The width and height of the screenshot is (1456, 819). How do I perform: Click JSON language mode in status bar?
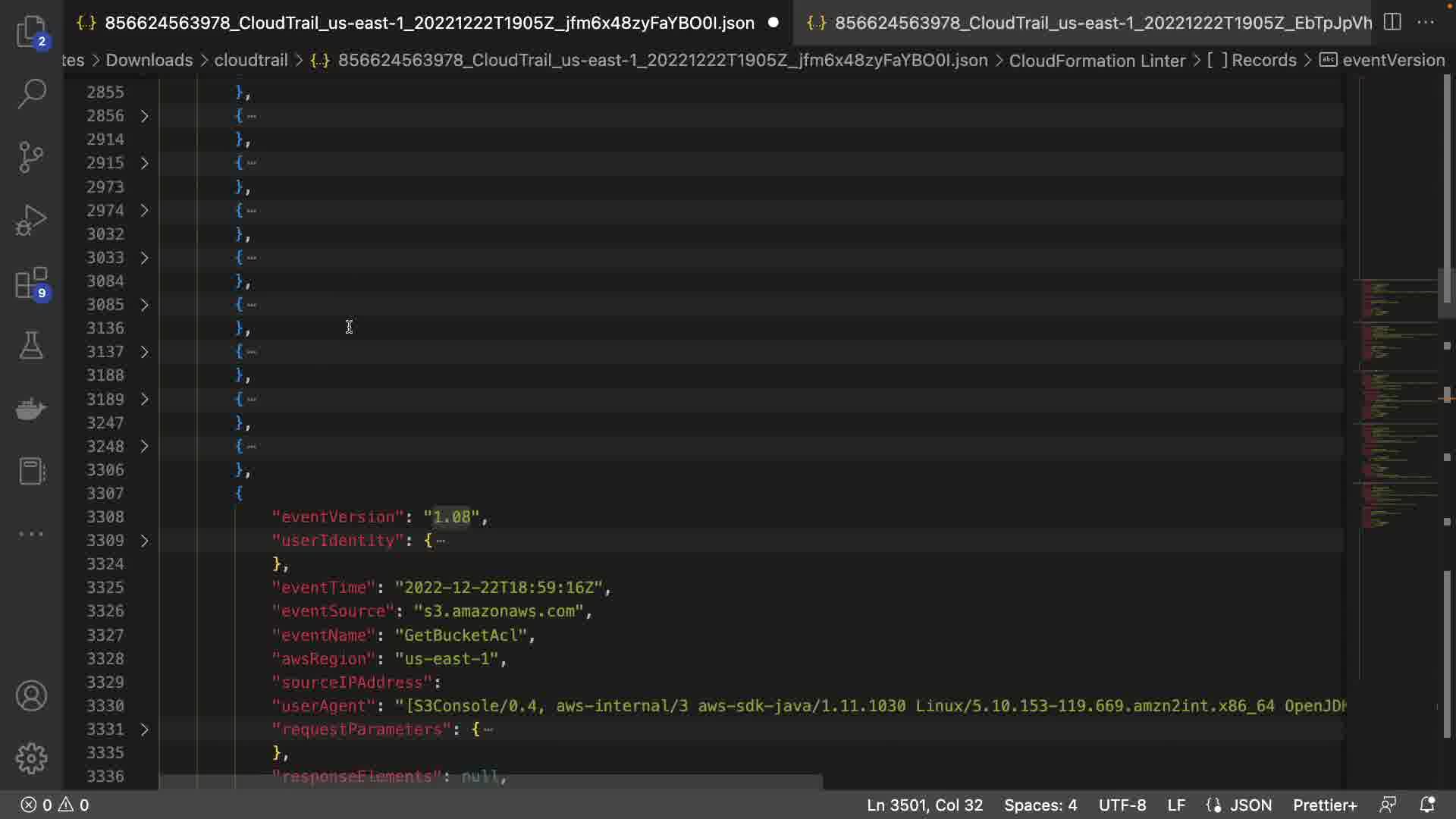[x=1250, y=805]
